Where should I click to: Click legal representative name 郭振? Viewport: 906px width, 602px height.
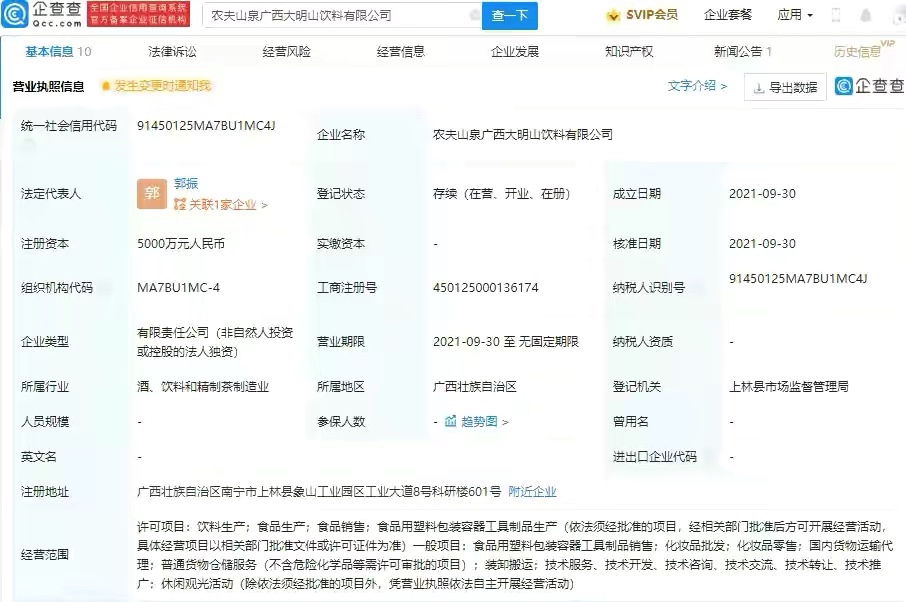tap(186, 183)
